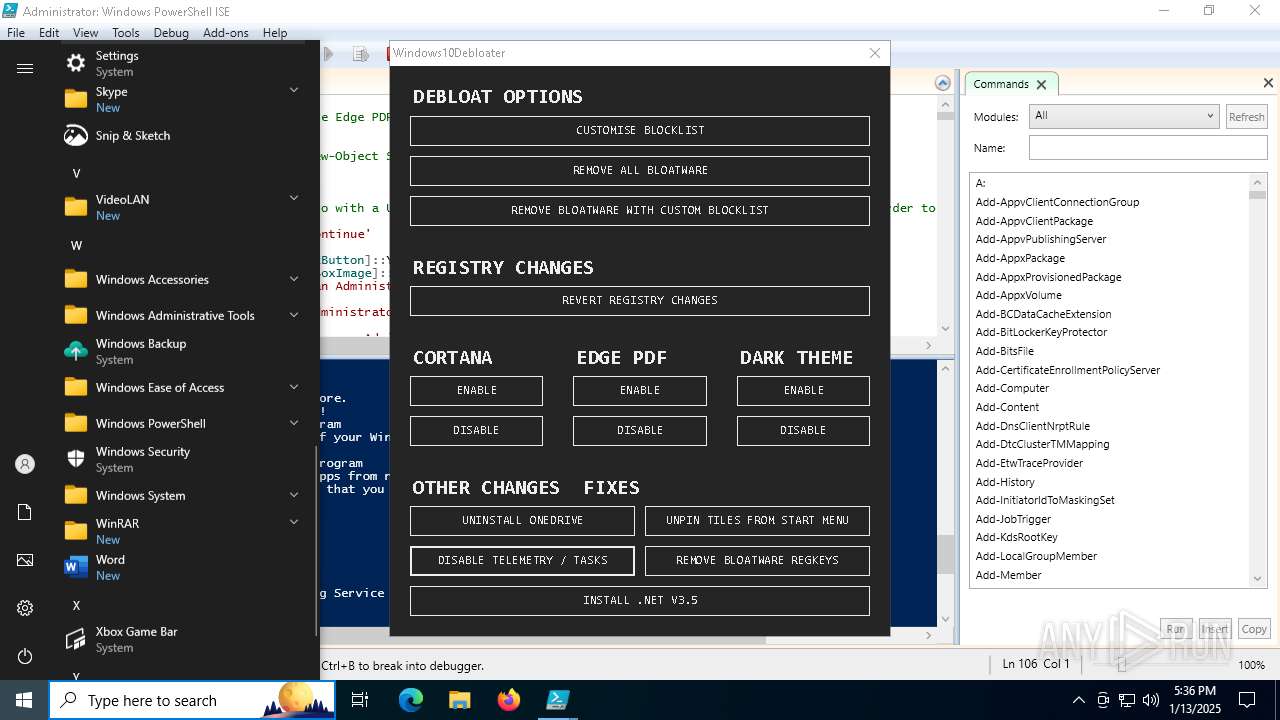Click Power icon in Start sidebar
This screenshot has width=1280, height=720.
[x=25, y=656]
